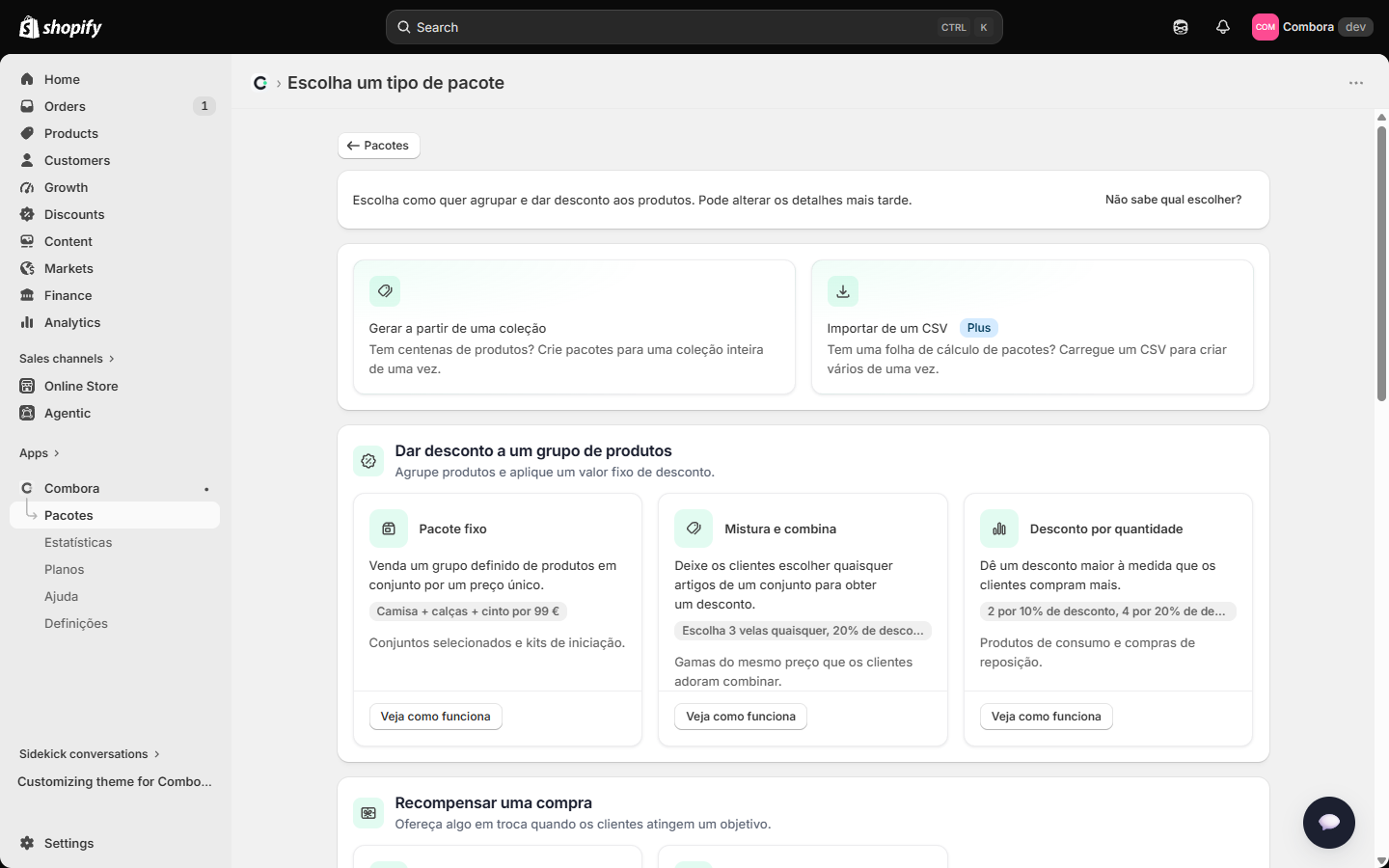Select Pacotes in the Combora submenu
This screenshot has height=868, width=1389.
click(115, 515)
